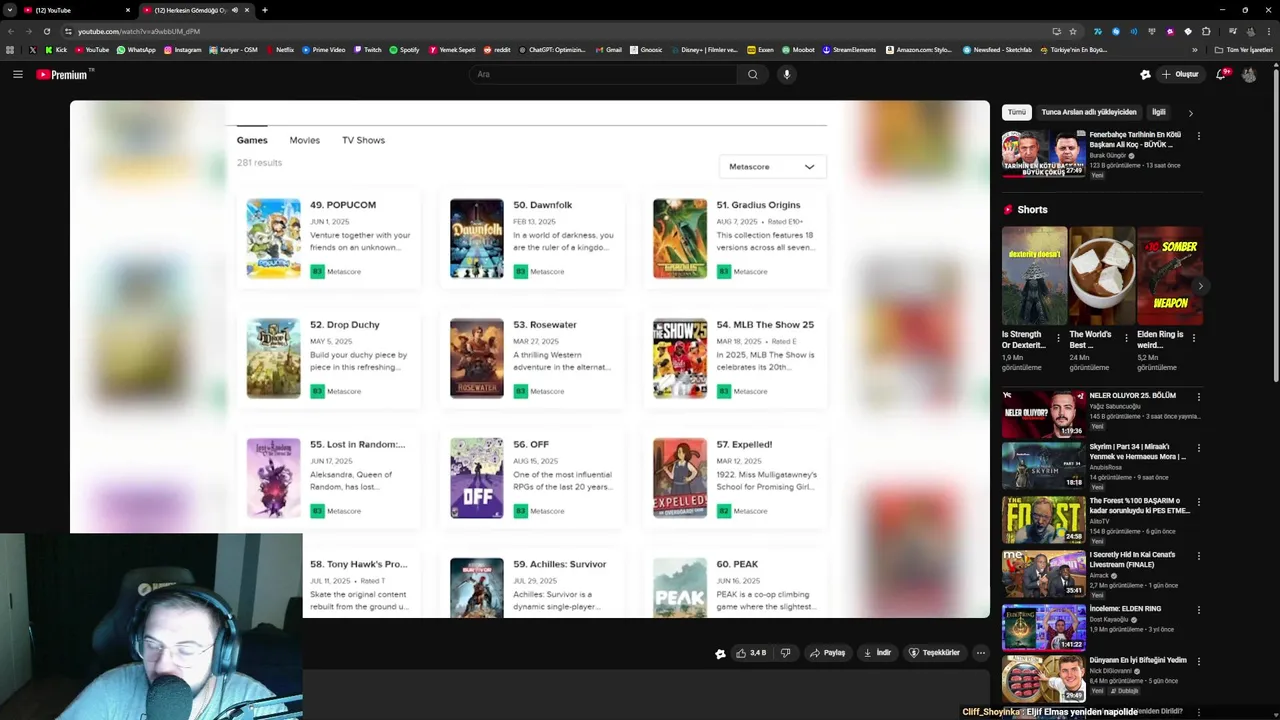Open the YouTube hamburger guide menu

tap(17, 74)
